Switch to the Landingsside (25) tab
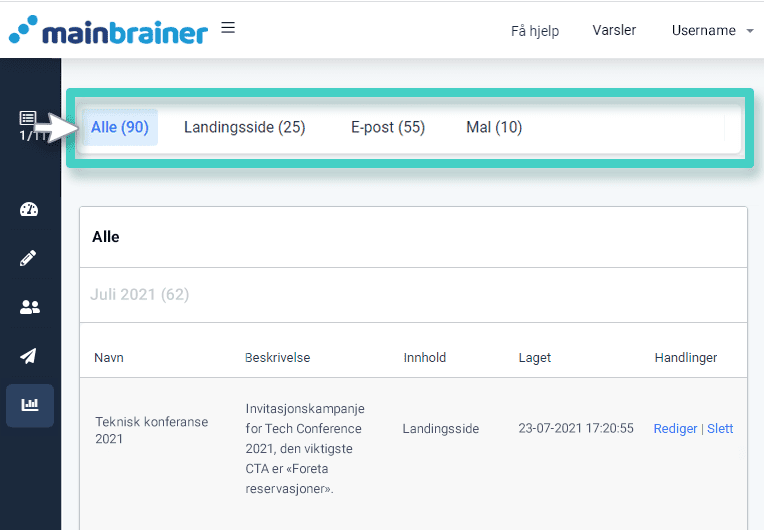This screenshot has width=764, height=530. tap(245, 127)
